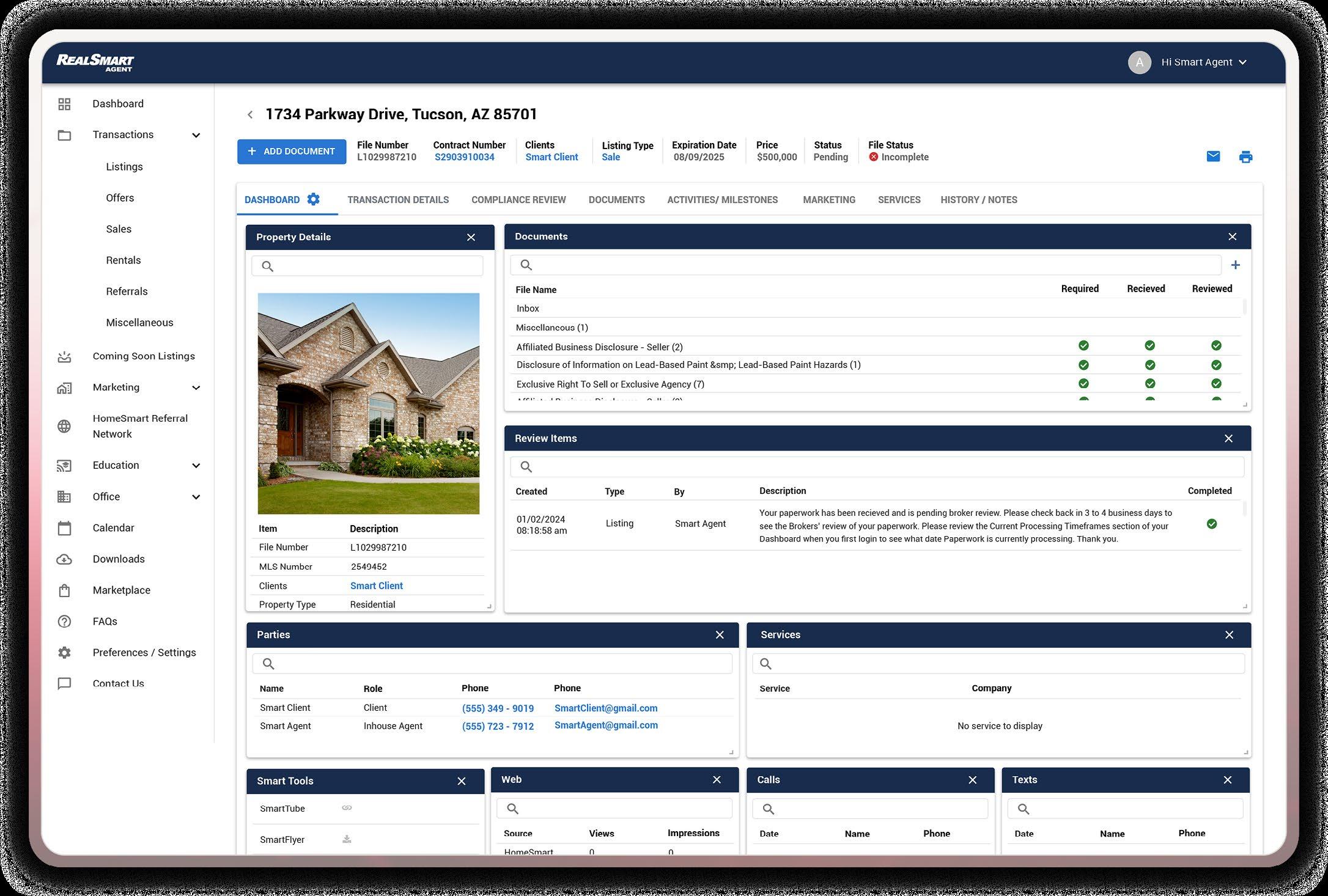Click the plus icon in Documents panel
Viewport: 1328px width, 896px height.
point(1235,265)
